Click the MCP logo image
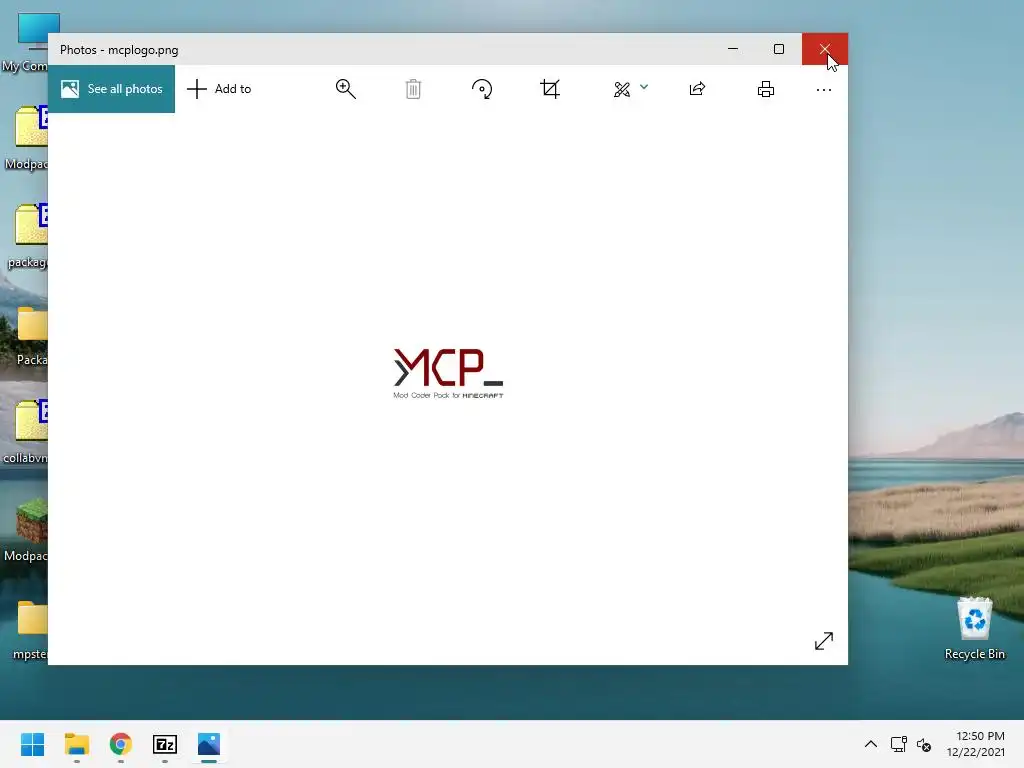 448,373
